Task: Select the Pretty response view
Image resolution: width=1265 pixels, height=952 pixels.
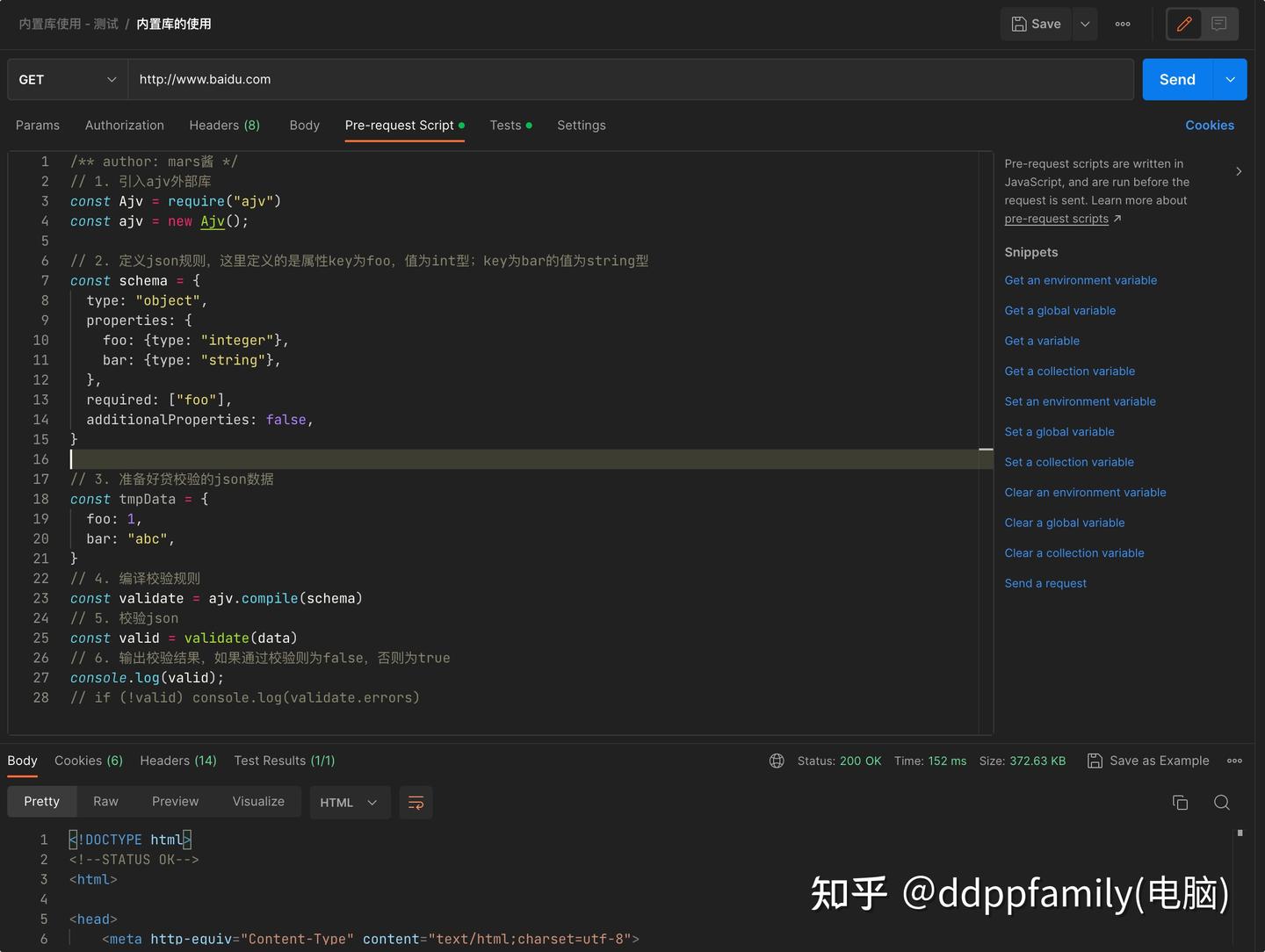Action: click(x=42, y=802)
